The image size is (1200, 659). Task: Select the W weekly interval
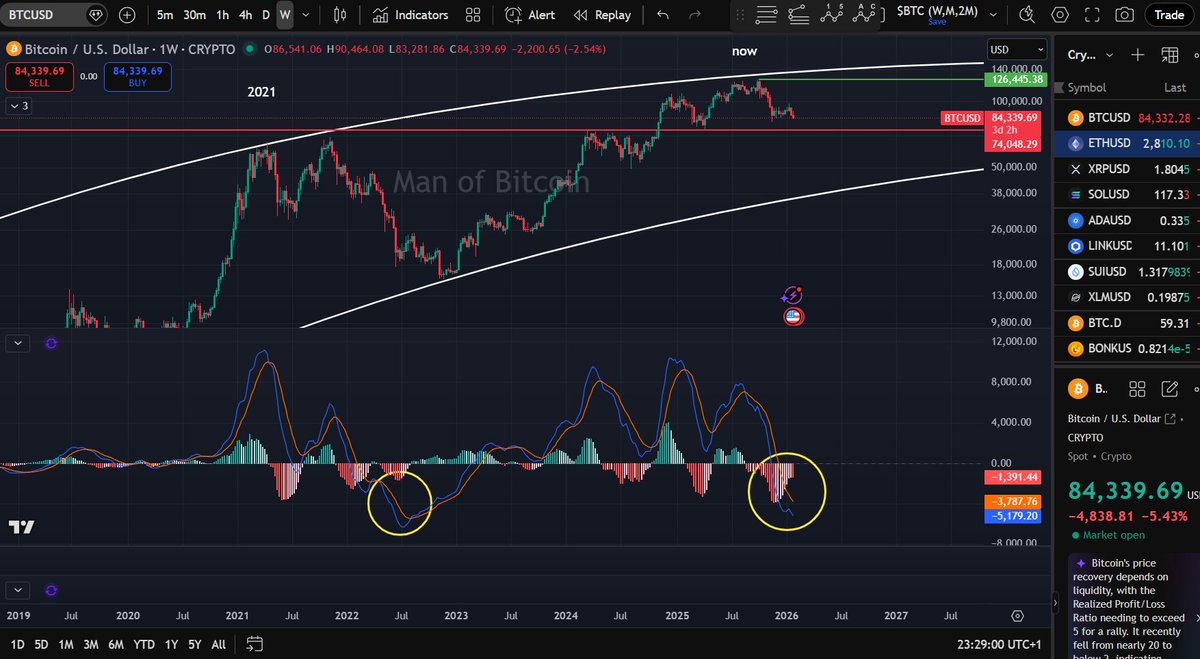click(285, 15)
